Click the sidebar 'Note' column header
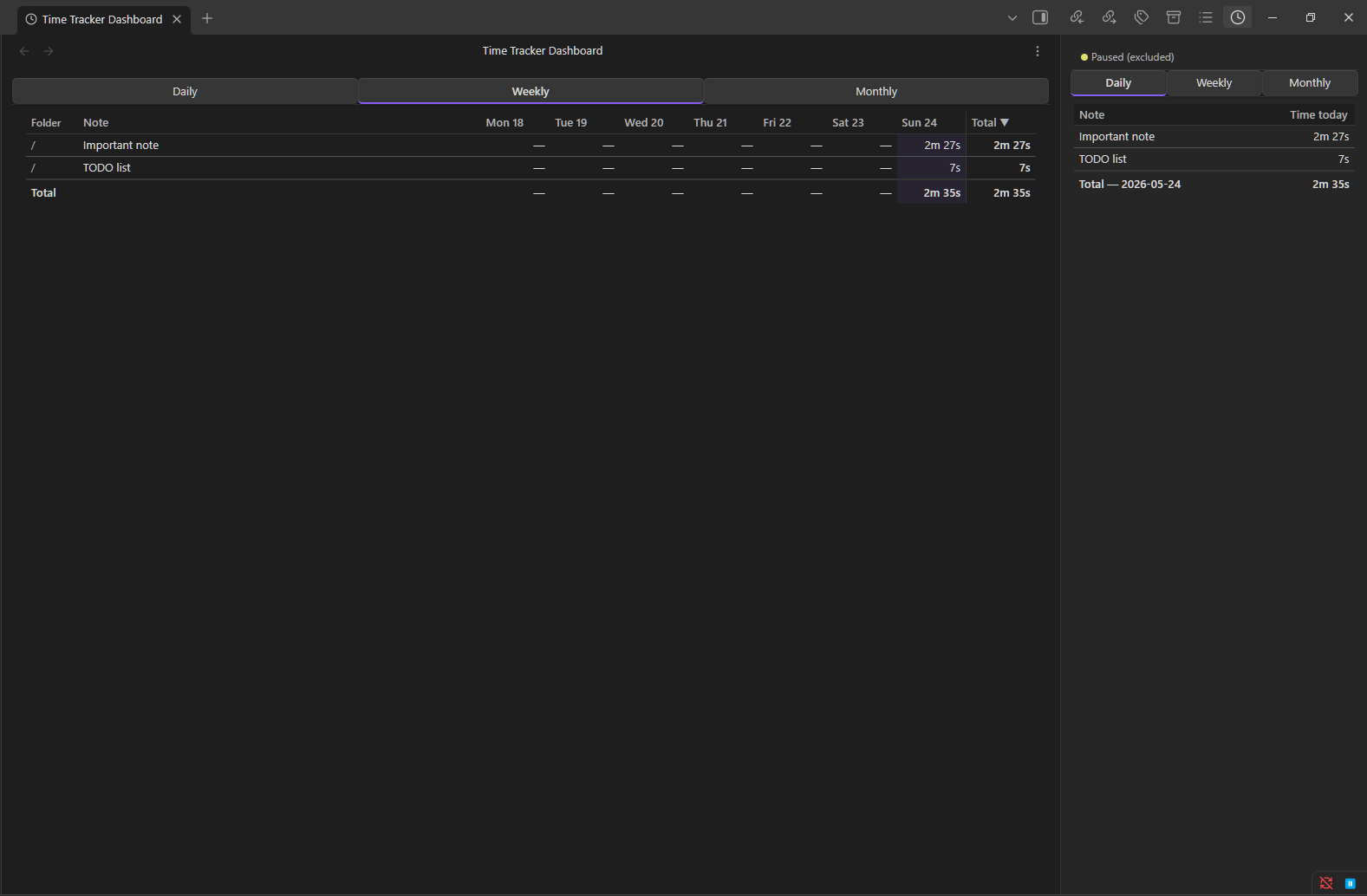 click(1091, 115)
